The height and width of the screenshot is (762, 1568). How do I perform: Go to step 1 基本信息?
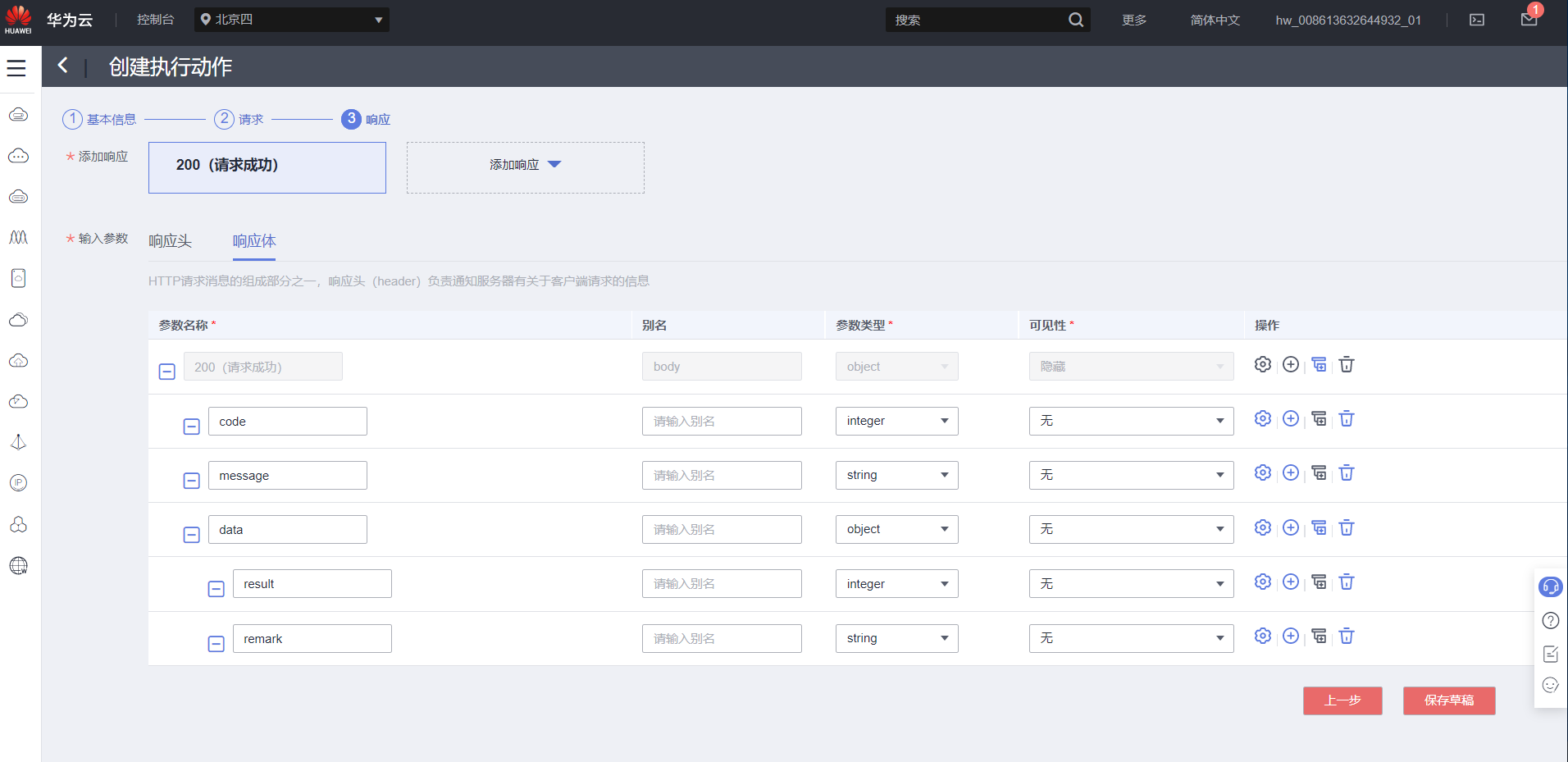pyautogui.click(x=99, y=119)
